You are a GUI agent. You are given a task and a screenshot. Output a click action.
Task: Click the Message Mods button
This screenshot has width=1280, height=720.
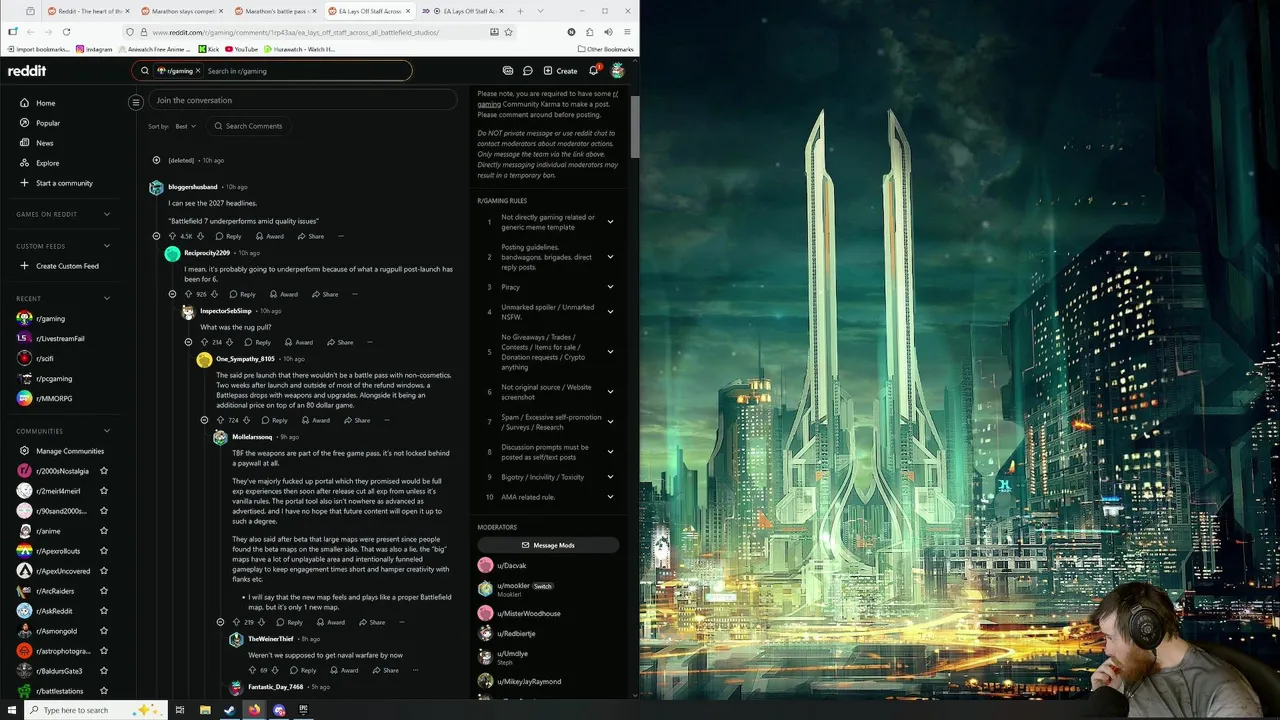[x=548, y=545]
